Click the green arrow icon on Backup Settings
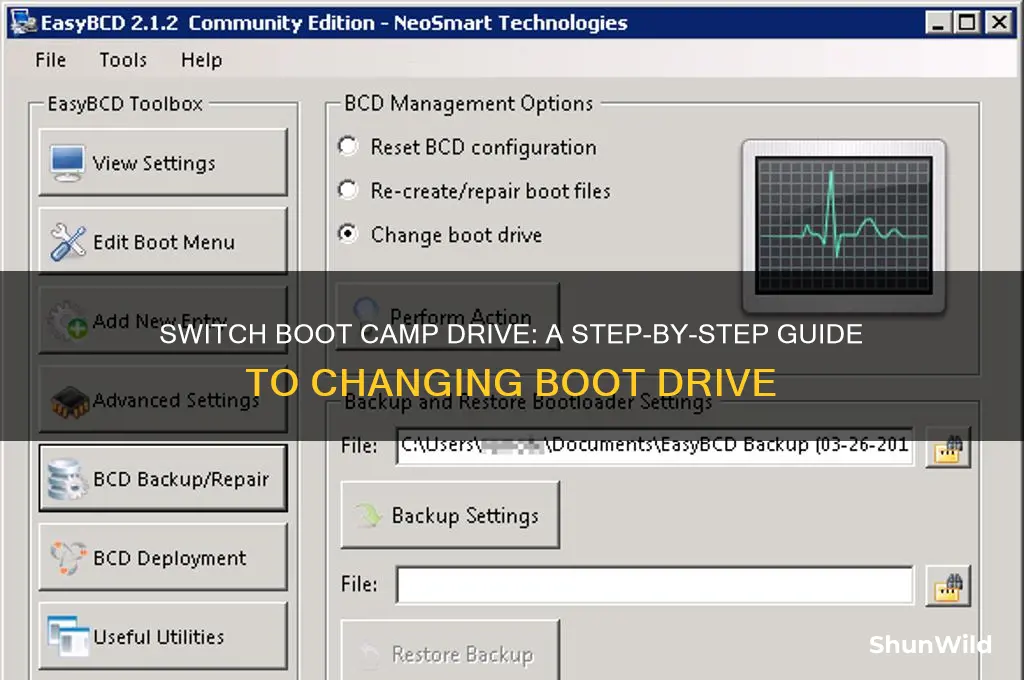Viewport: 1024px width, 680px height. click(x=370, y=515)
